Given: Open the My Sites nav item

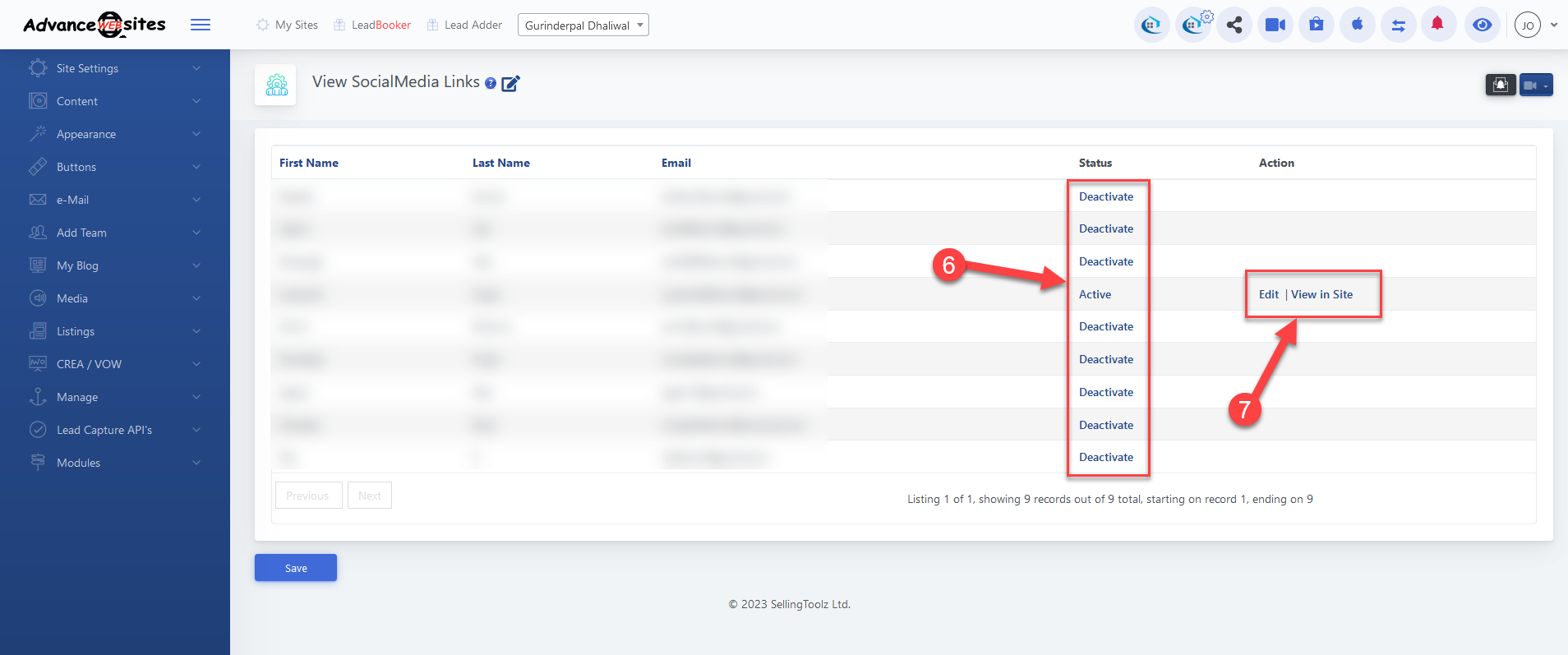Looking at the screenshot, I should tap(288, 25).
